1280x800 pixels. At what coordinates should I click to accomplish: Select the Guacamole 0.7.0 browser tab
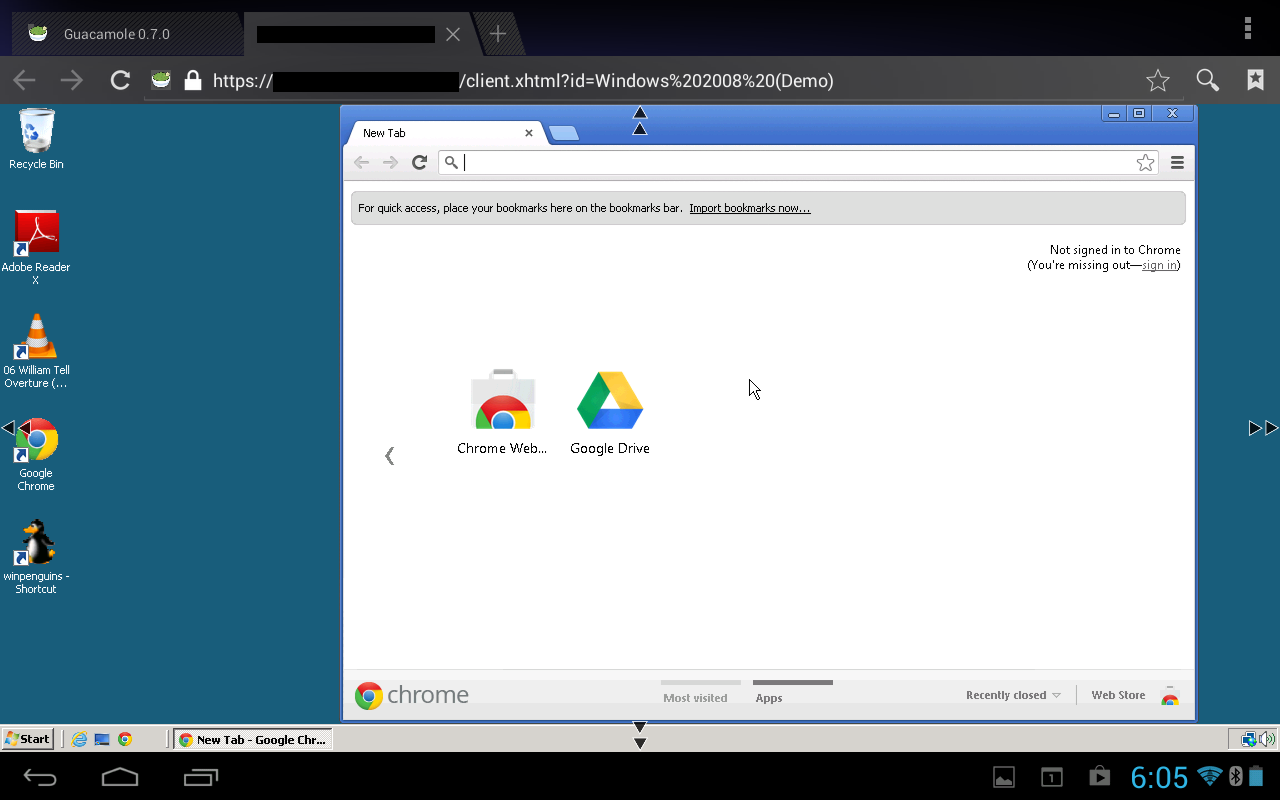[116, 34]
